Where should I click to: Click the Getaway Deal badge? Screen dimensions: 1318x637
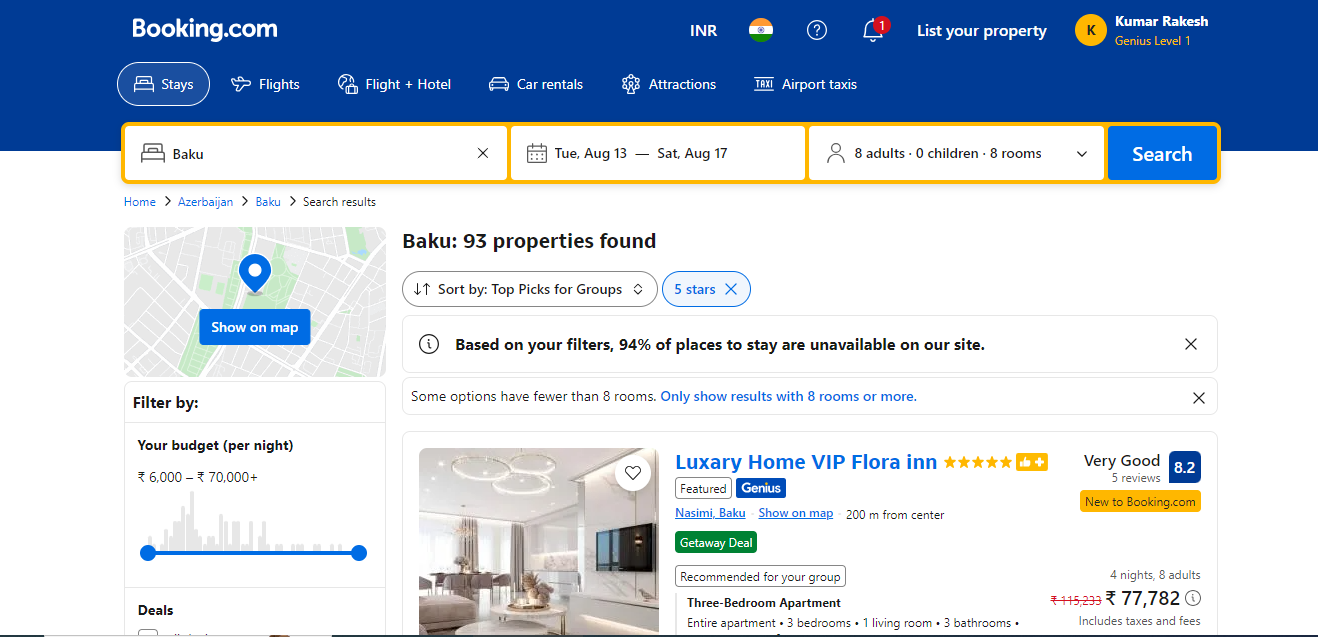(x=716, y=542)
